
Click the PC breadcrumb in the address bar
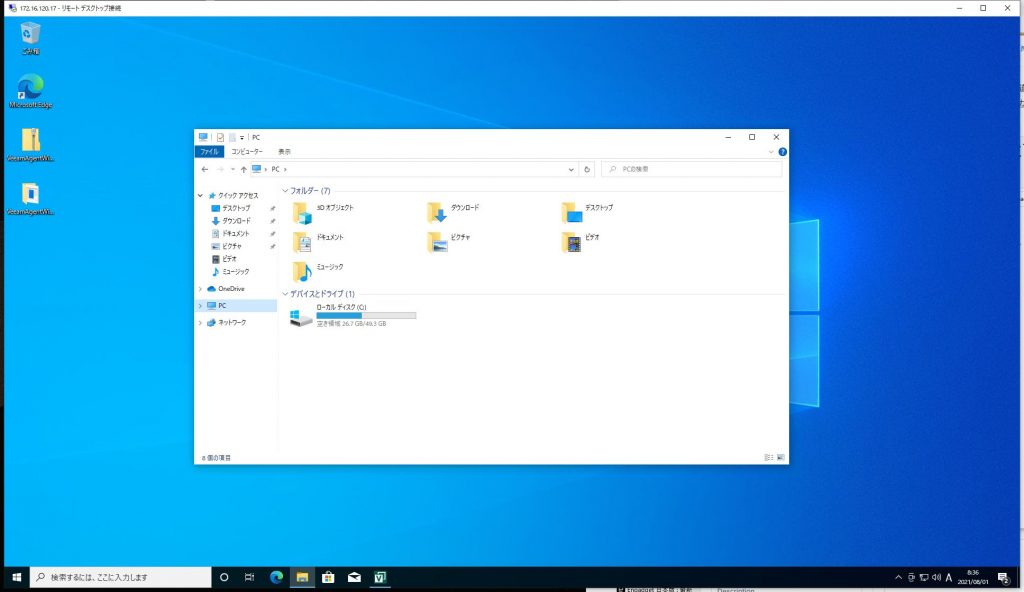276,169
